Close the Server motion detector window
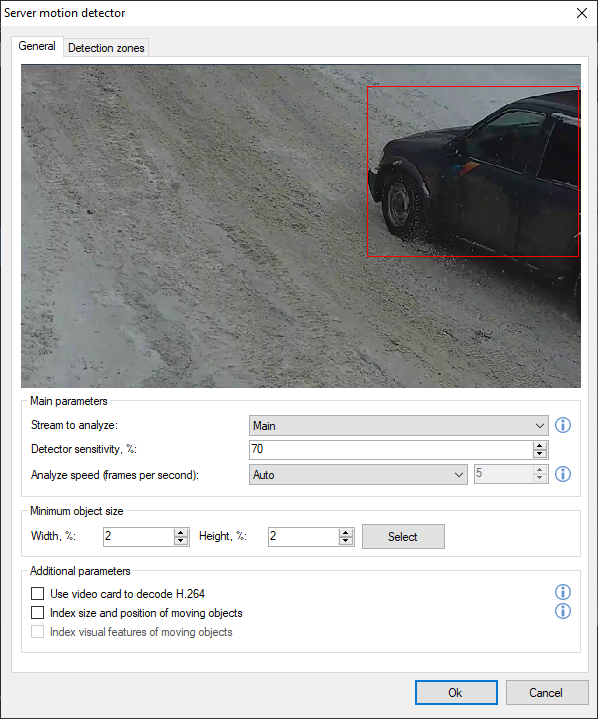 pos(581,13)
